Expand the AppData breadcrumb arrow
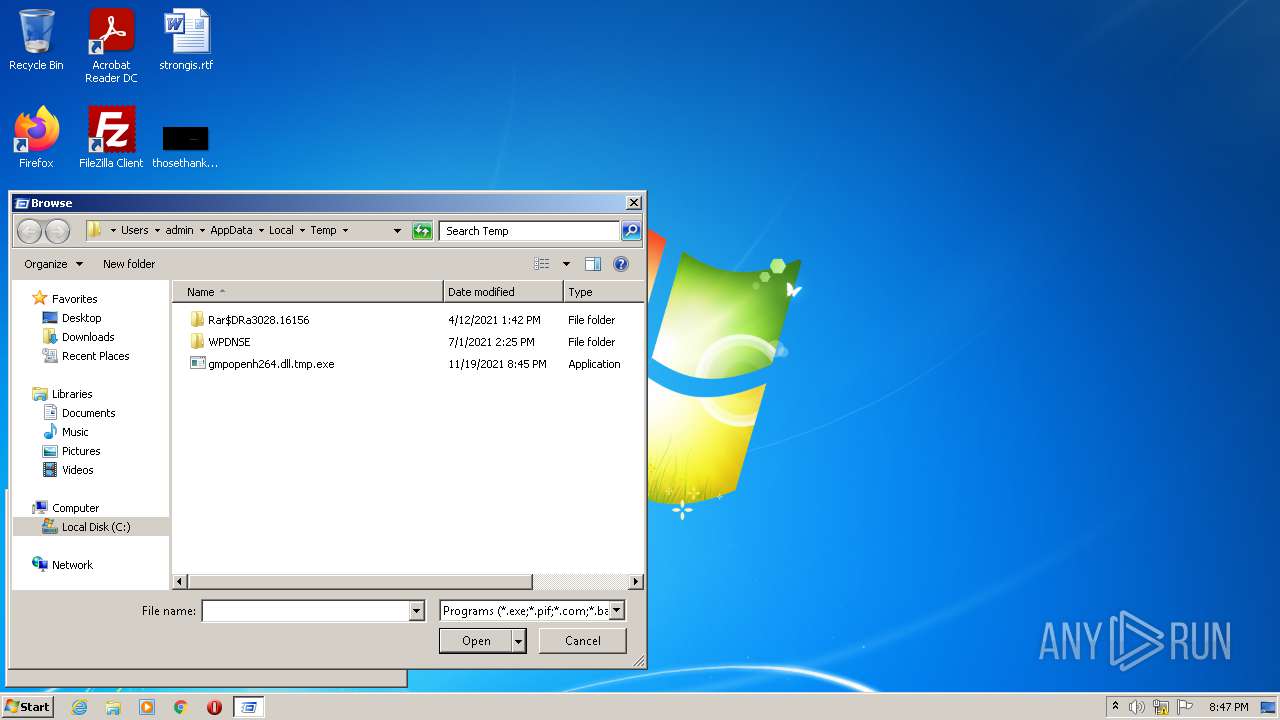The height and width of the screenshot is (720, 1280). pyautogui.click(x=261, y=231)
